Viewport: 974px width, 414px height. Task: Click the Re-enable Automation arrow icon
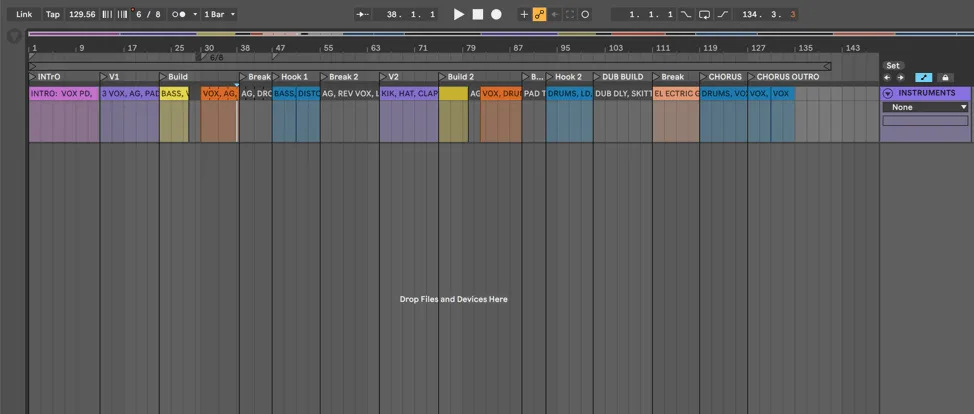tap(555, 14)
